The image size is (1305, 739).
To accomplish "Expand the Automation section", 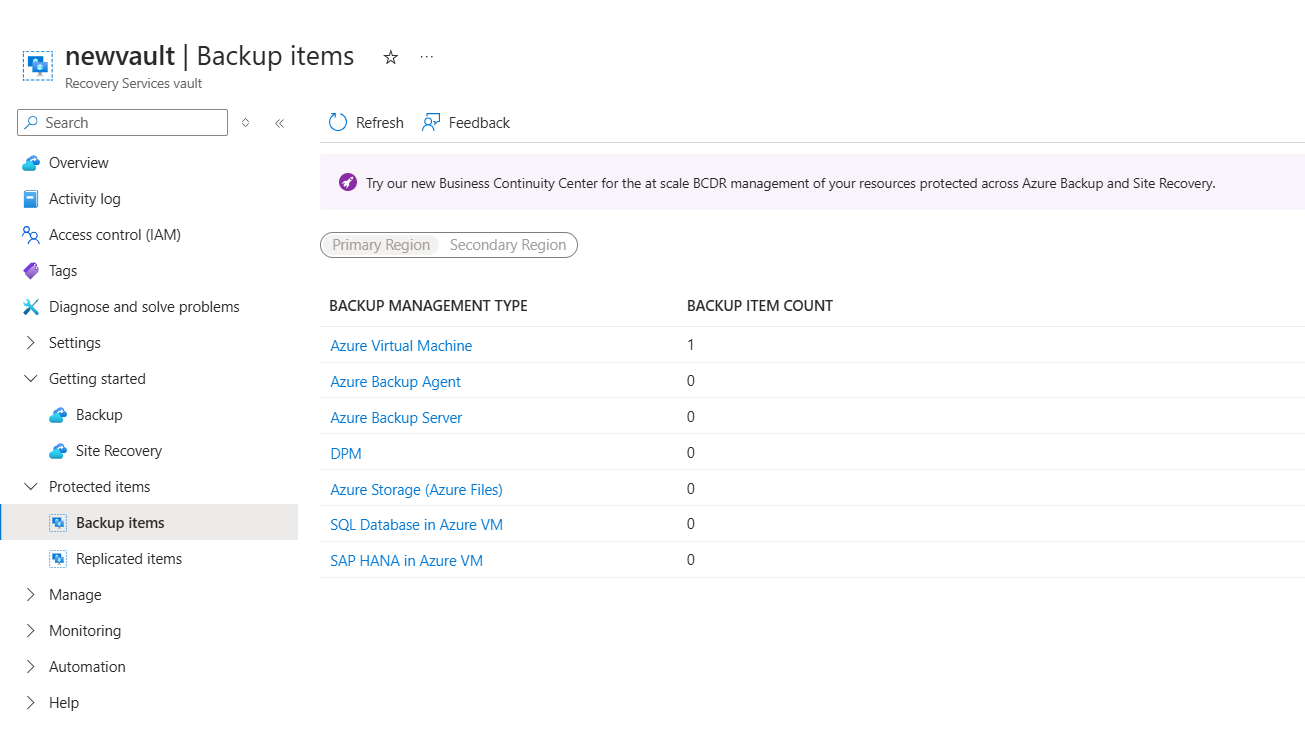I will [x=31, y=667].
